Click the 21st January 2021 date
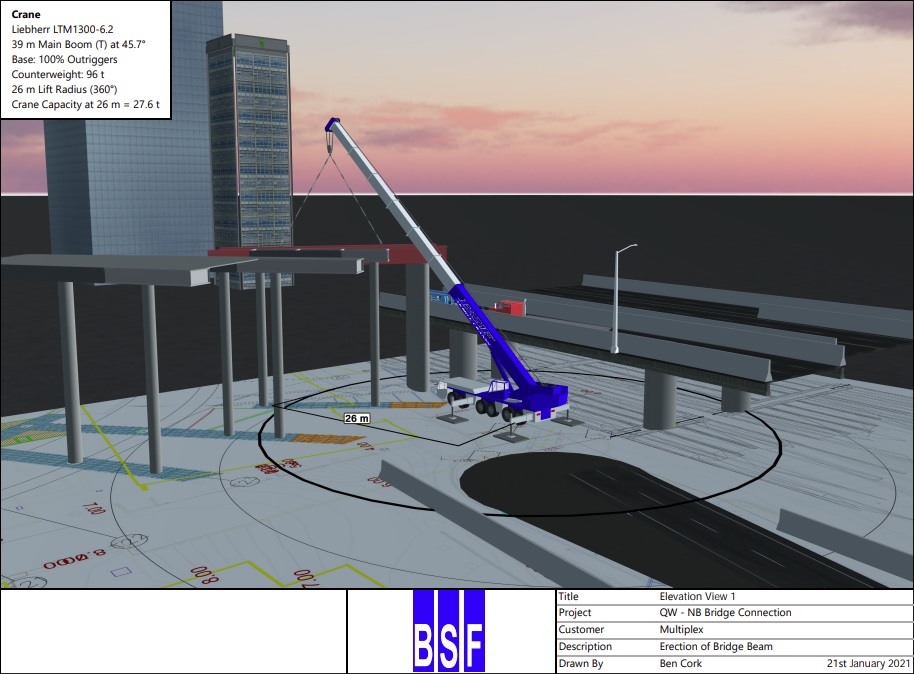The height and width of the screenshot is (674, 914). 868,663
